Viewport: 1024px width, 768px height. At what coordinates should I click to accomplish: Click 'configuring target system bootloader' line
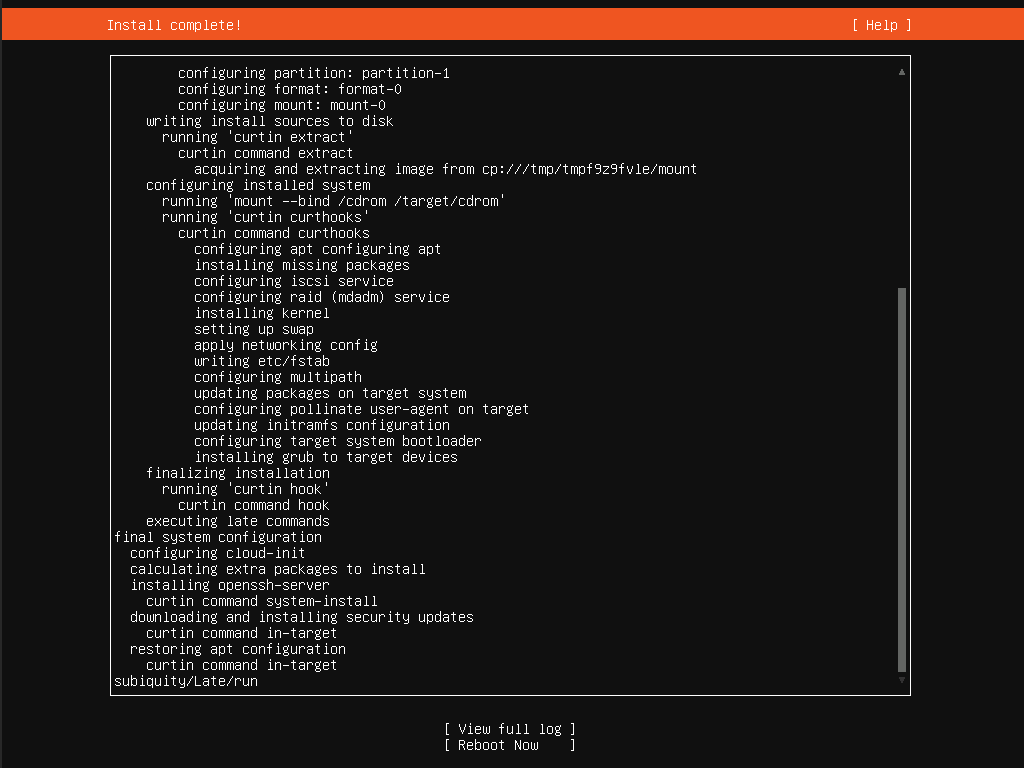pyautogui.click(x=338, y=441)
